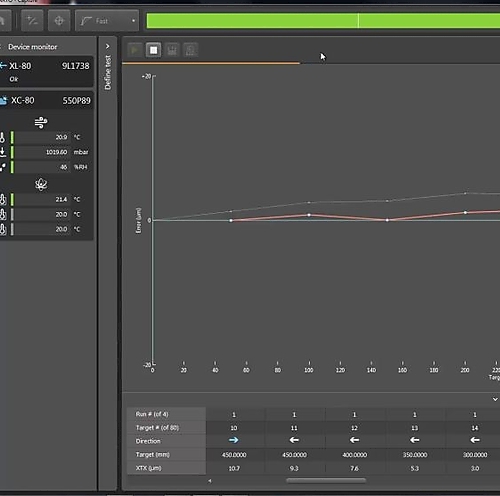Click the first 20.0 °C material thermometer icon
Screen dimensions: 500x496
[3, 214]
